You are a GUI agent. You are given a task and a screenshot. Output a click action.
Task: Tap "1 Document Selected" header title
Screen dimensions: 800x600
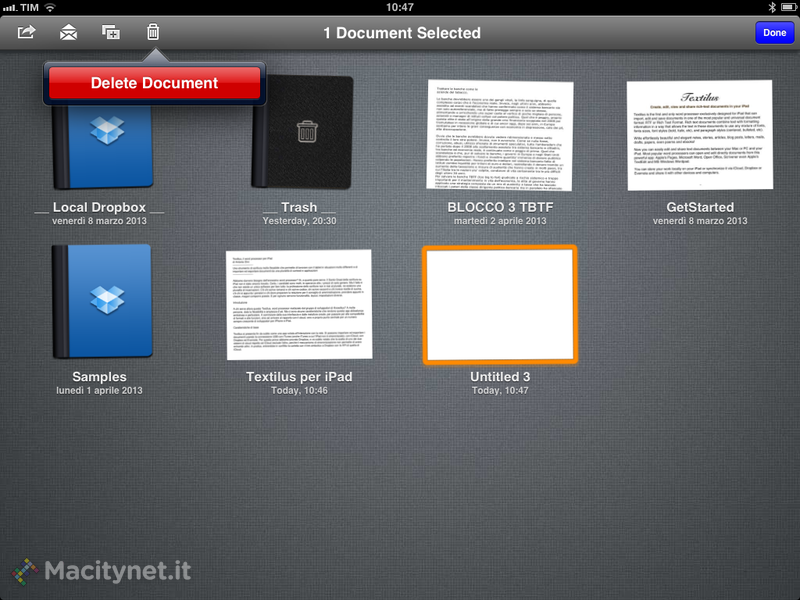point(402,33)
